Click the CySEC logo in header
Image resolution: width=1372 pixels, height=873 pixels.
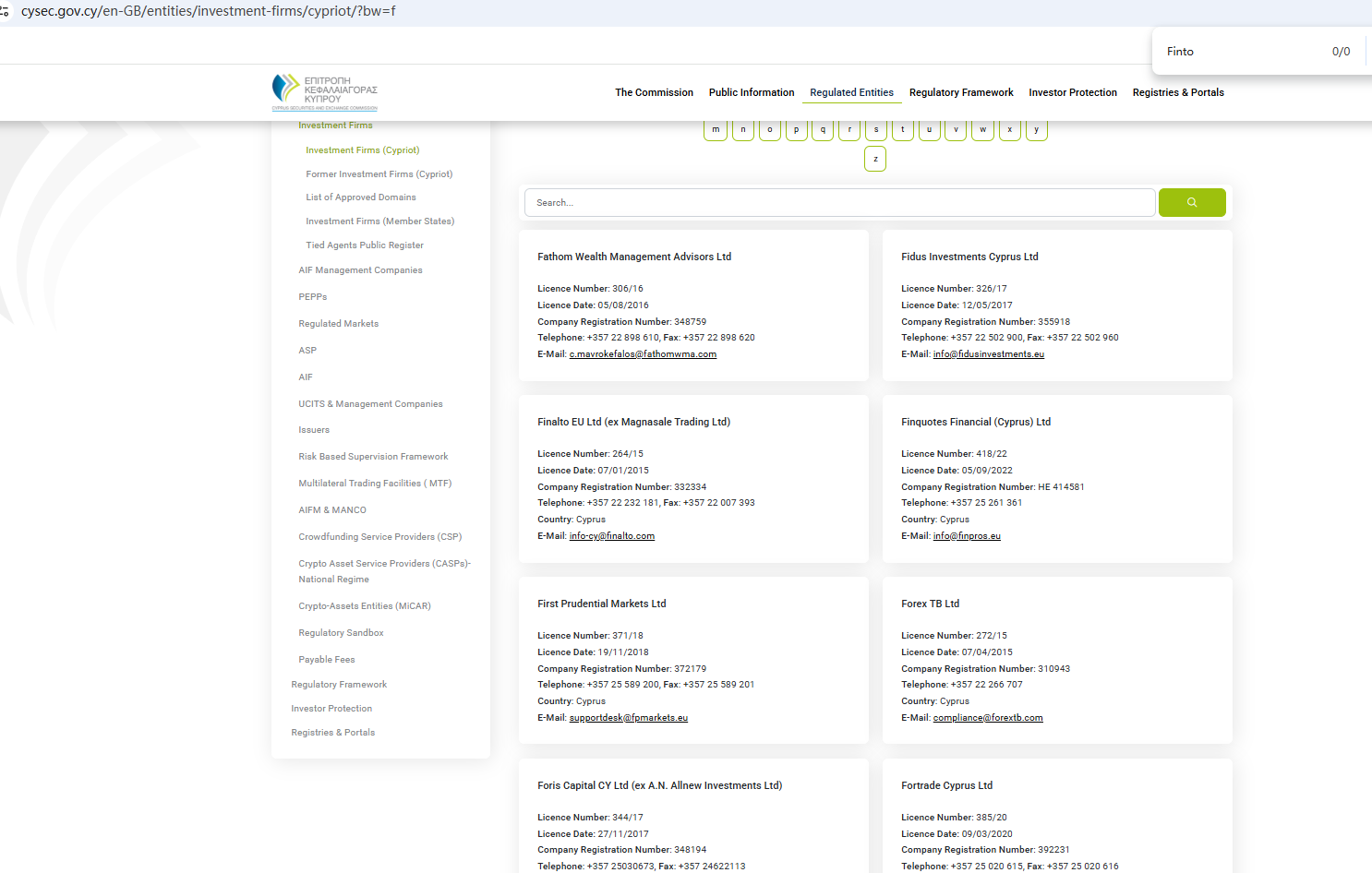[325, 92]
